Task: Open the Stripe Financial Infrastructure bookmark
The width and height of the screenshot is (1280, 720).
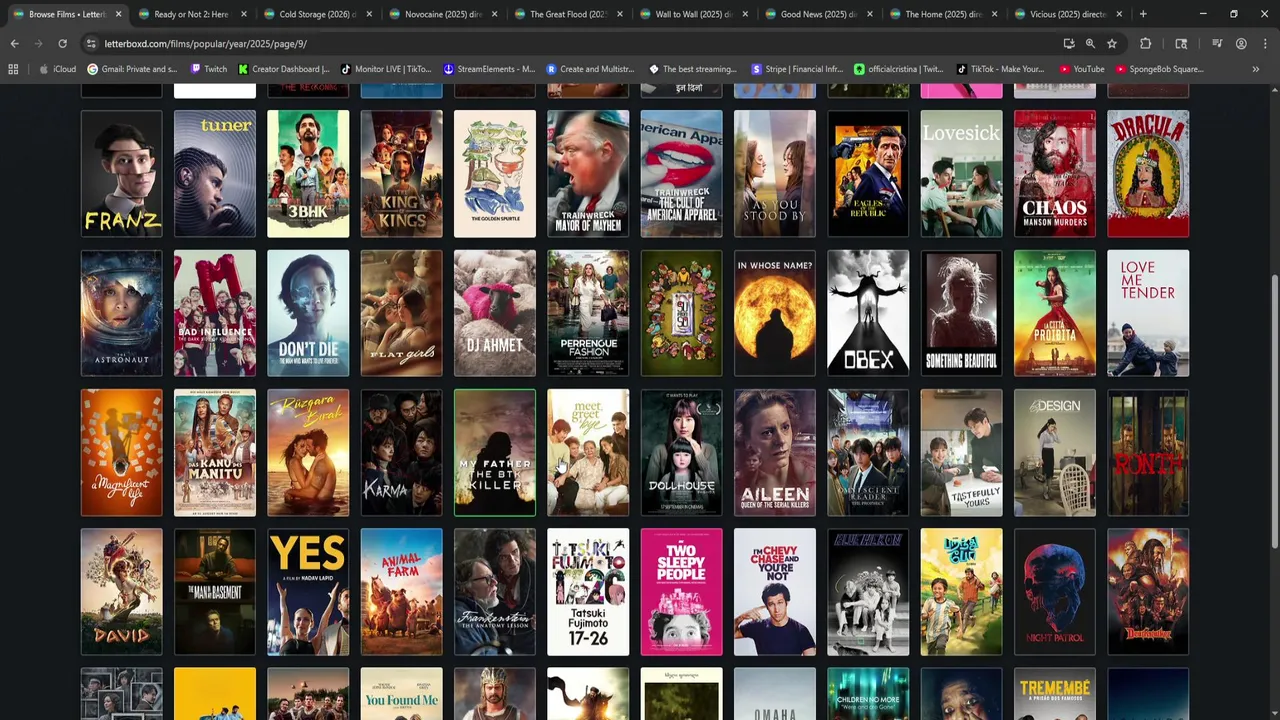Action: coord(797,69)
